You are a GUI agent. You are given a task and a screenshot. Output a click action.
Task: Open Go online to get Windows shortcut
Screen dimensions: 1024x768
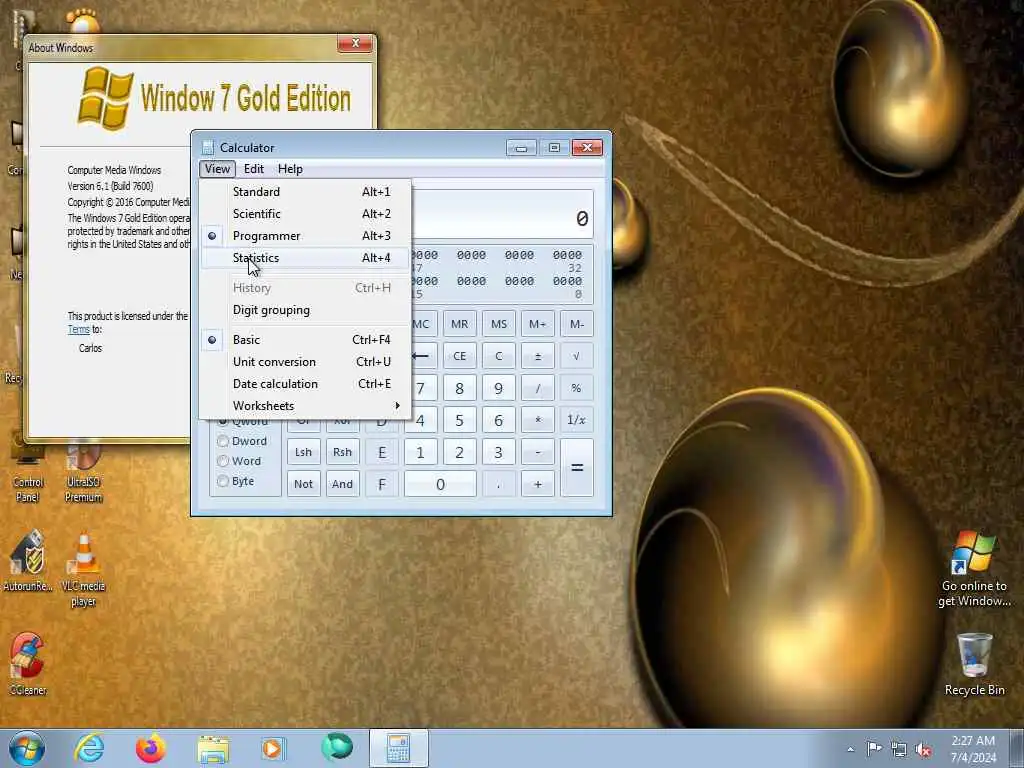974,568
